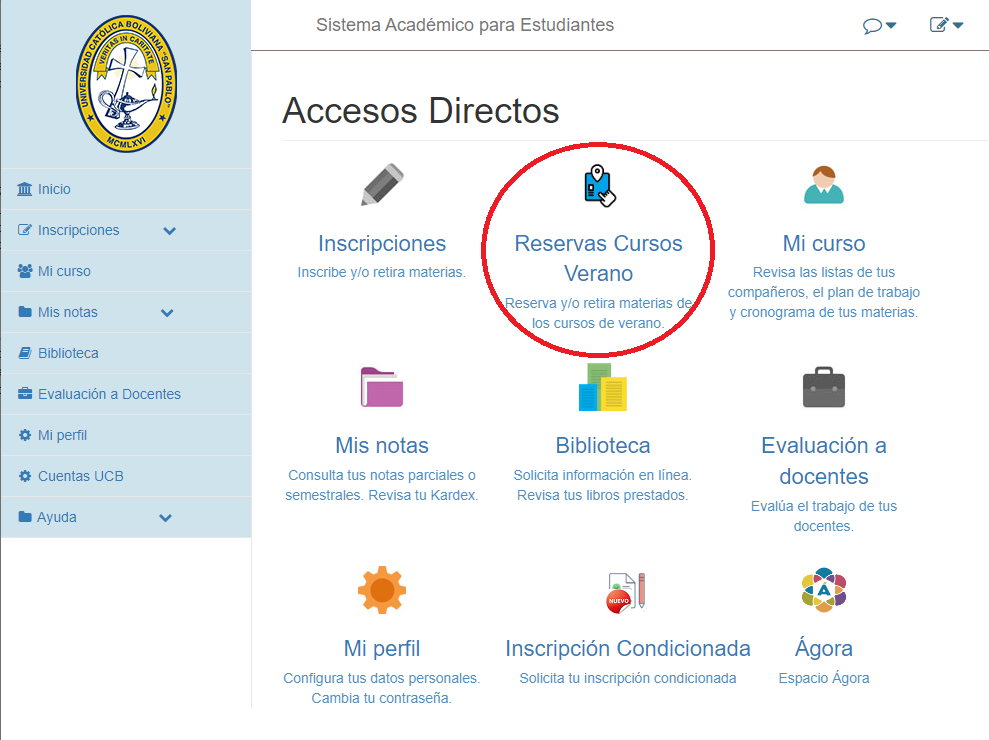Click the orange gear Mi perfil icon

pos(382,590)
